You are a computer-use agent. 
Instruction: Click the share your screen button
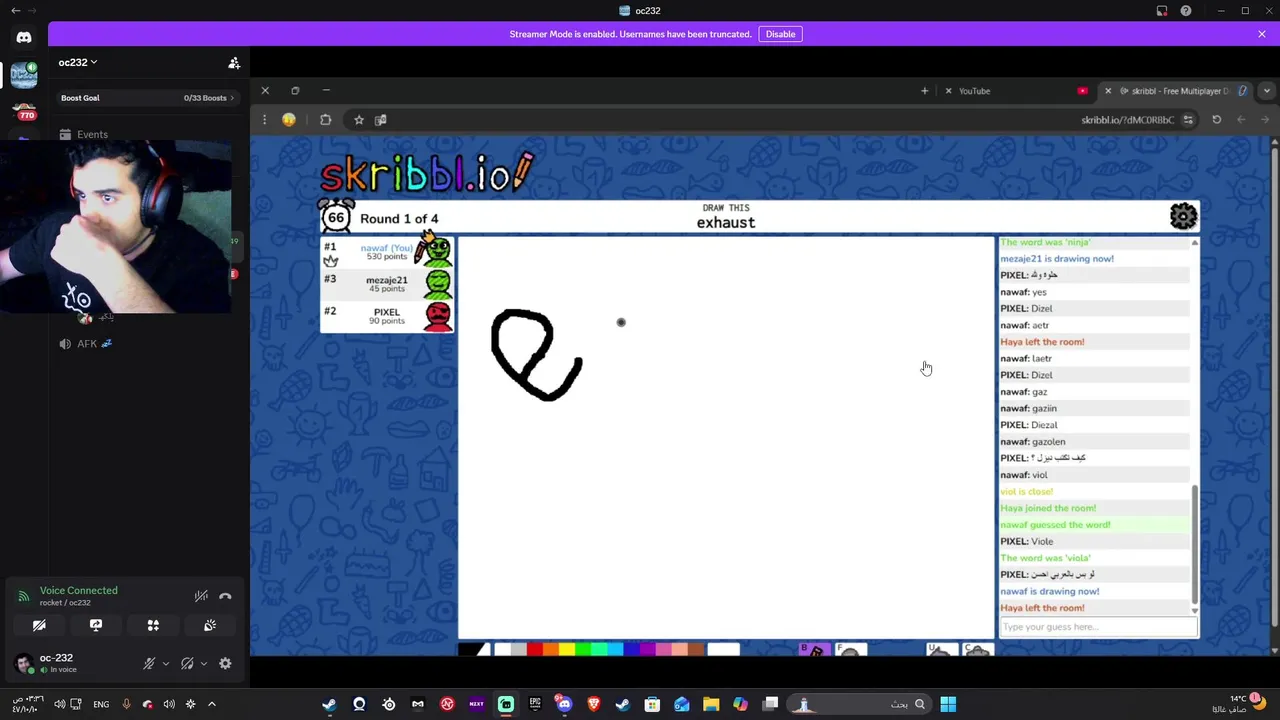click(96, 625)
